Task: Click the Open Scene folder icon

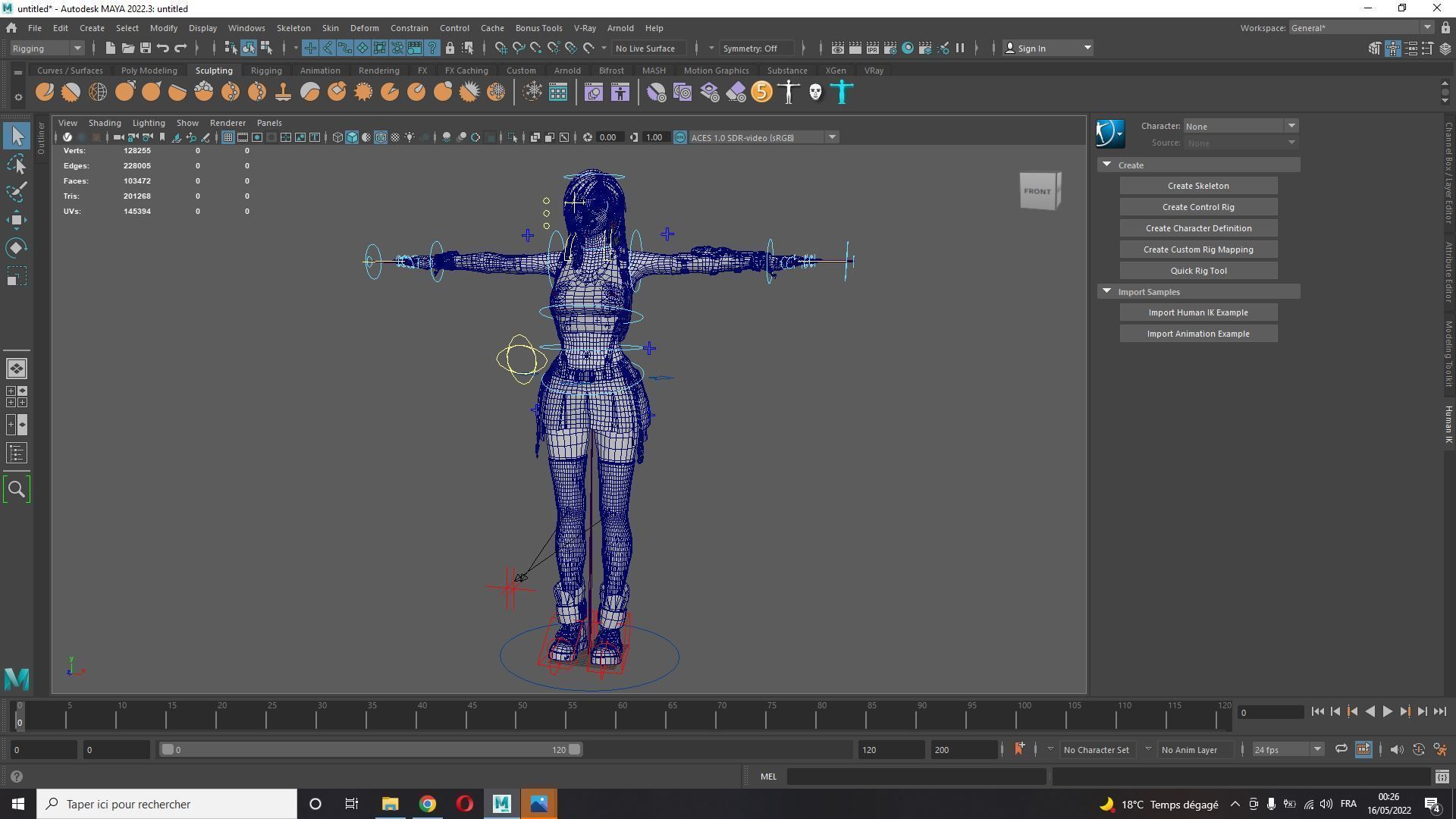Action: [x=128, y=48]
